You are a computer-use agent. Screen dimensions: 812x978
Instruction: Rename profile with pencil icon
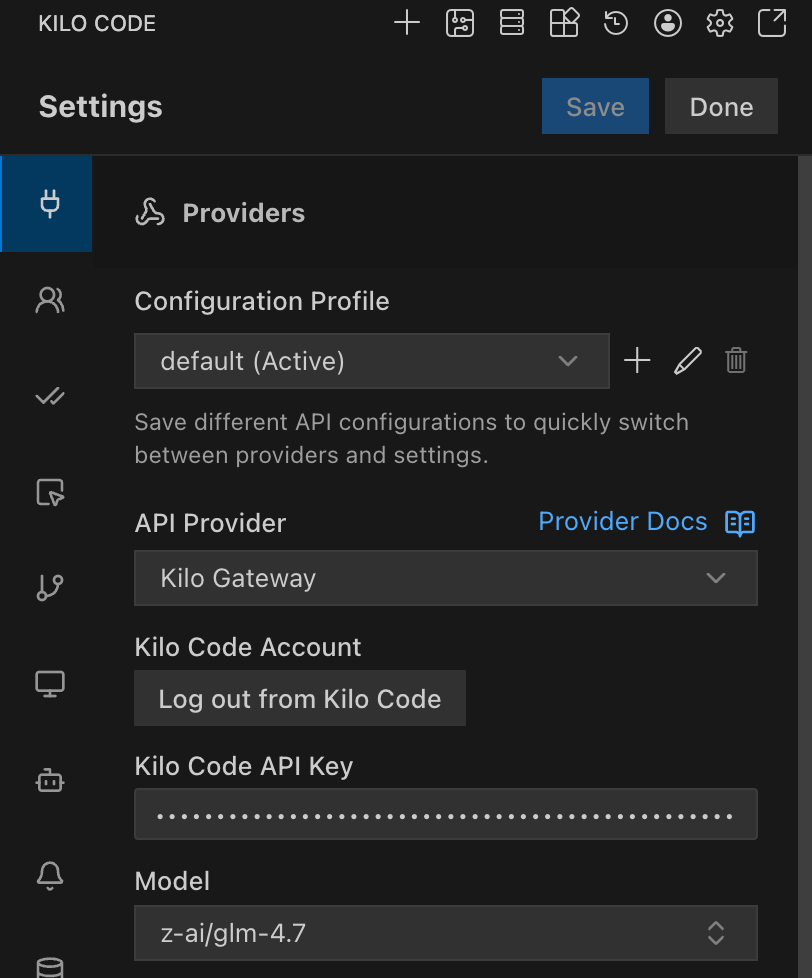[687, 361]
